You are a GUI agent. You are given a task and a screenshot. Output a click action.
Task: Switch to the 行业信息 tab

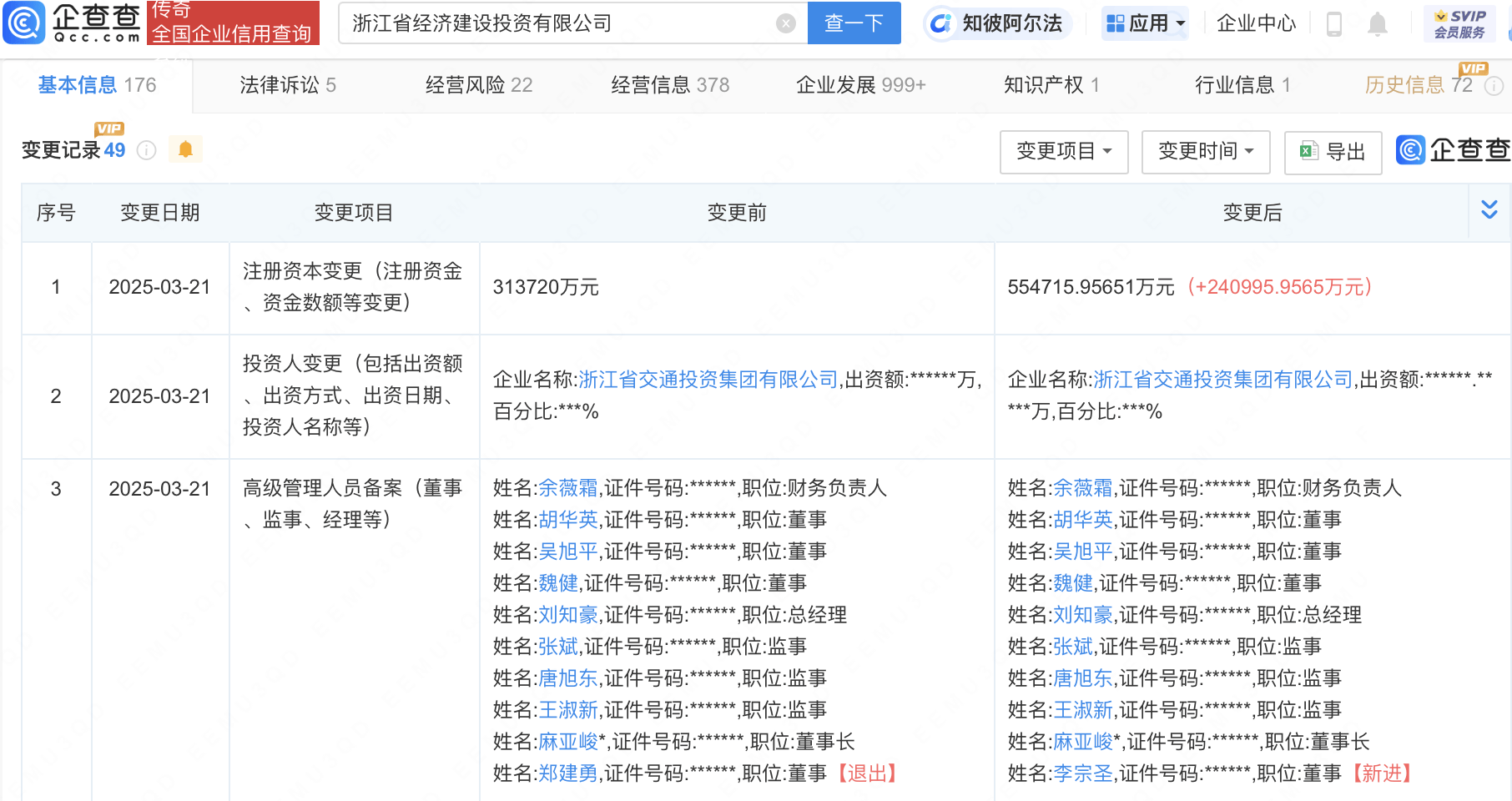tap(1242, 85)
